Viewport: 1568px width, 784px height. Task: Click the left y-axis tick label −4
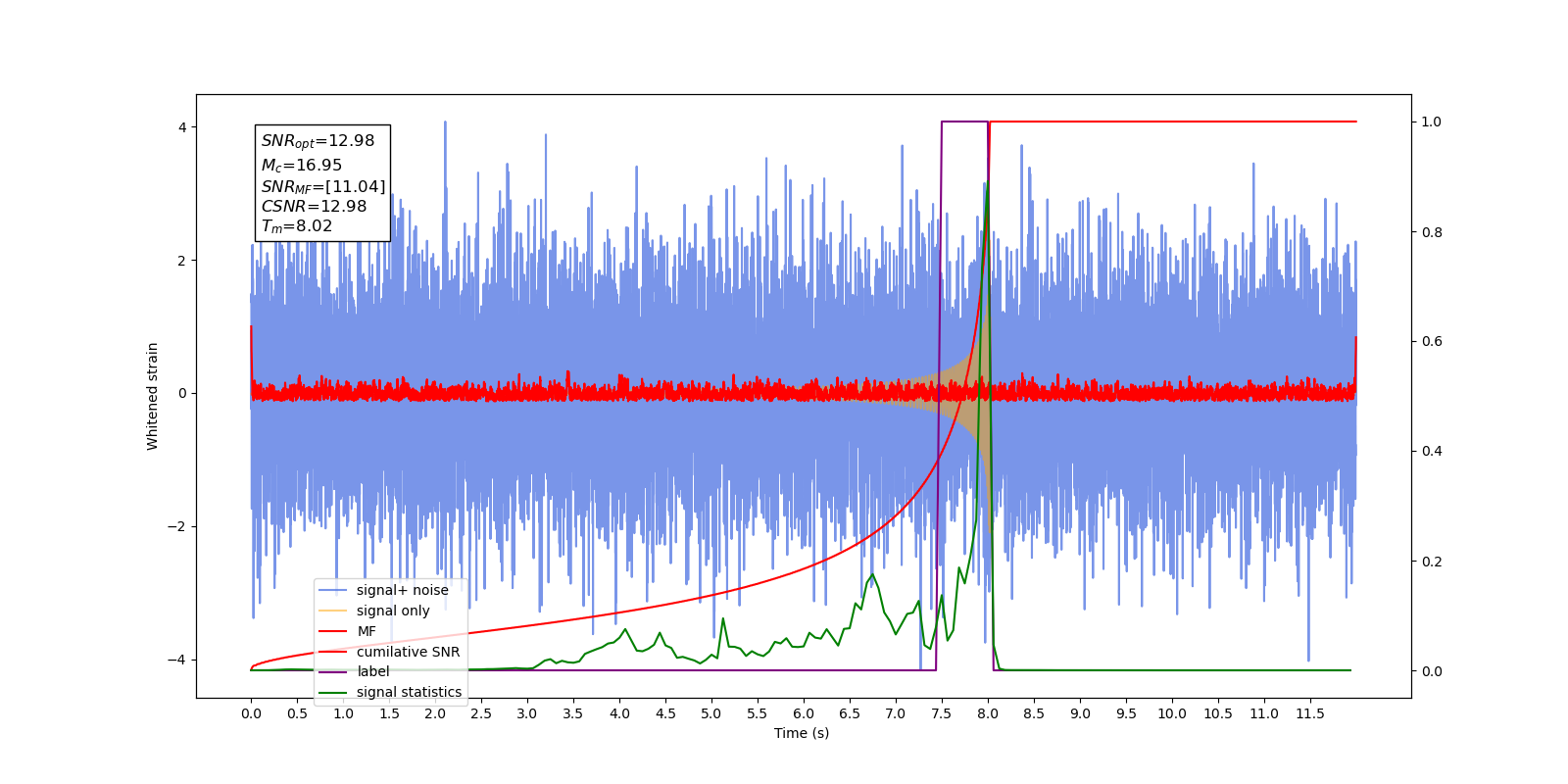pyautogui.click(x=176, y=660)
